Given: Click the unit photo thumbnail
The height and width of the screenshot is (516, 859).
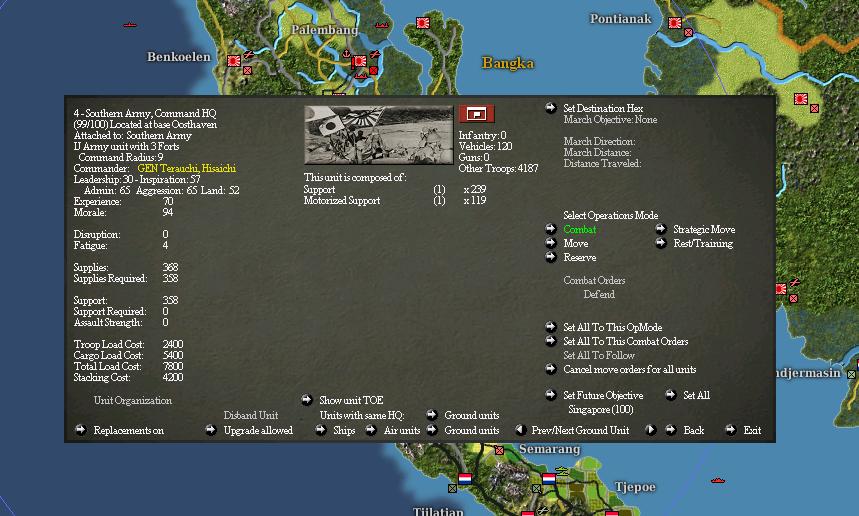Looking at the screenshot, I should click(379, 135).
